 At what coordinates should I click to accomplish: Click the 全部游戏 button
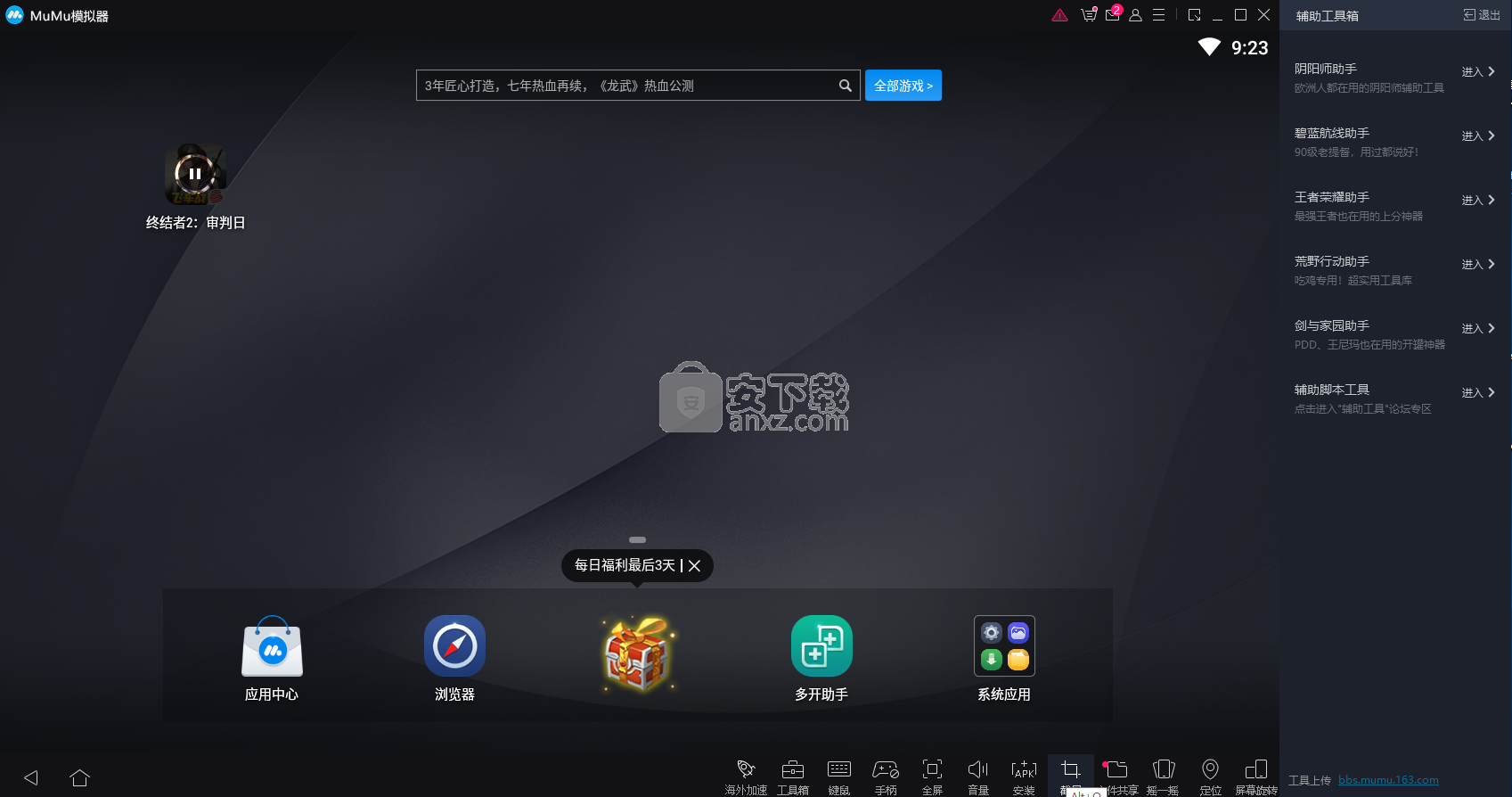[x=903, y=86]
